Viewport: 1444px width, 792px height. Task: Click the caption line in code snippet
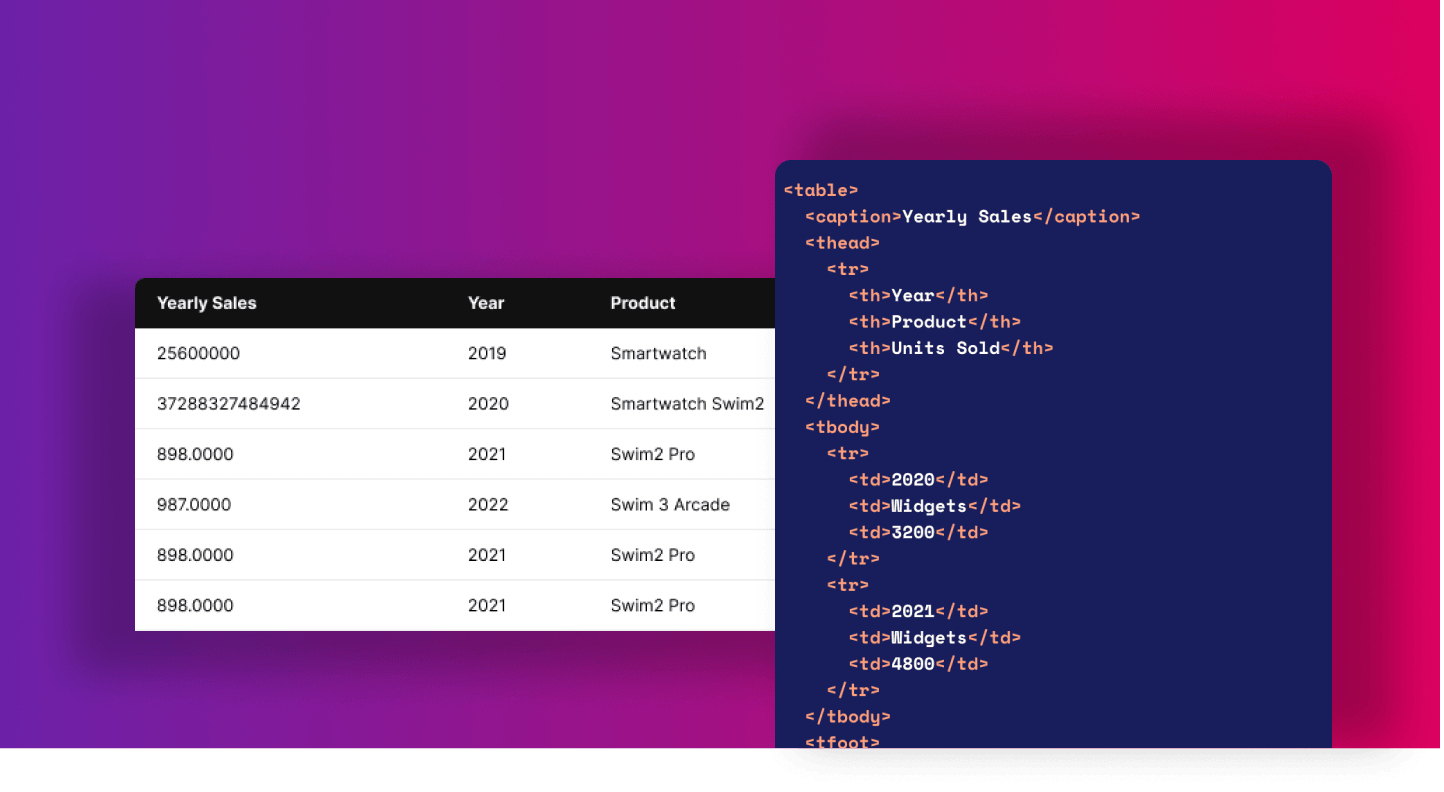click(x=972, y=217)
